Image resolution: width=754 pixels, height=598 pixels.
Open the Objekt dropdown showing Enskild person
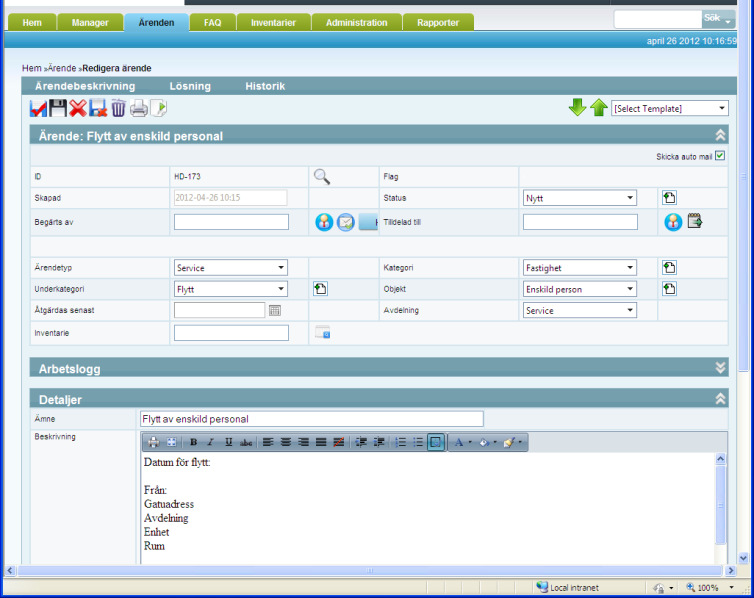tap(580, 289)
